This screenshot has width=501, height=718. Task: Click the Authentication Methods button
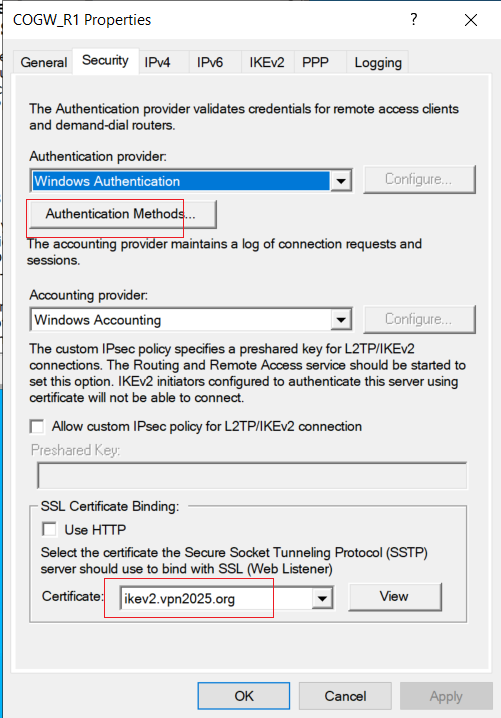point(123,214)
